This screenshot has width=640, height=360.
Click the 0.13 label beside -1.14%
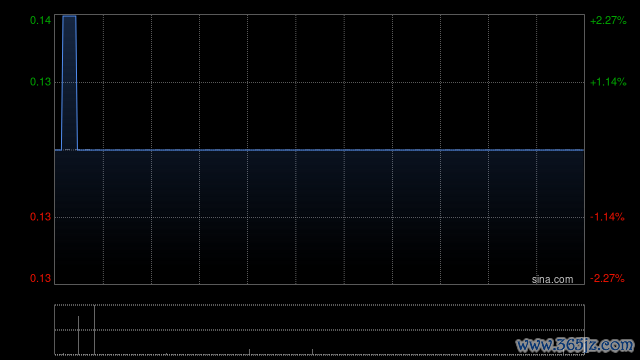(x=40, y=217)
